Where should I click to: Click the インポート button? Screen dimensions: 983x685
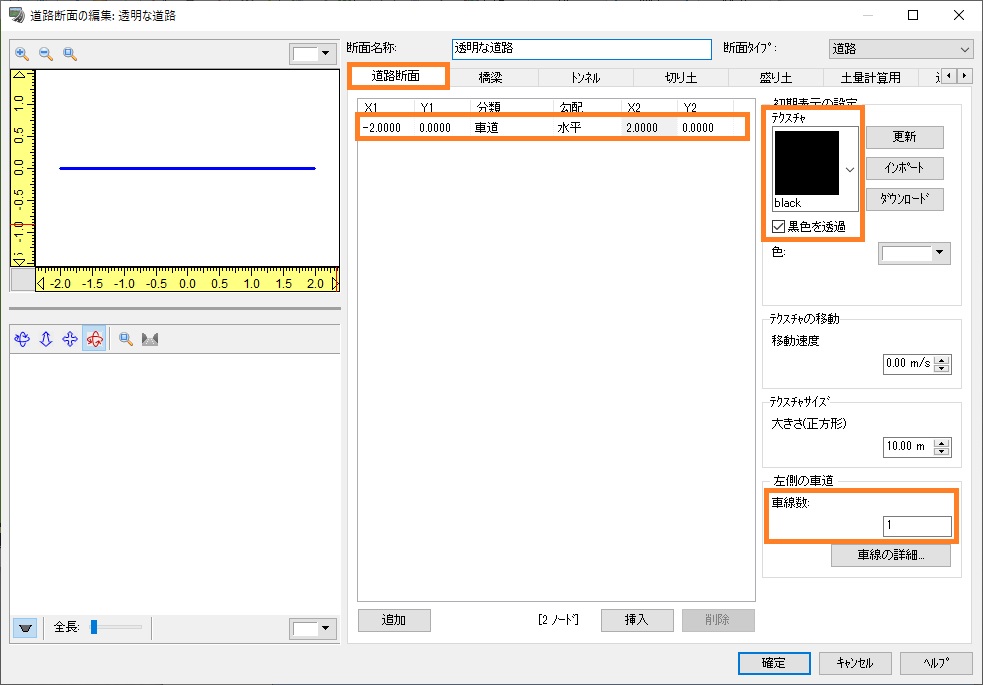coord(905,168)
